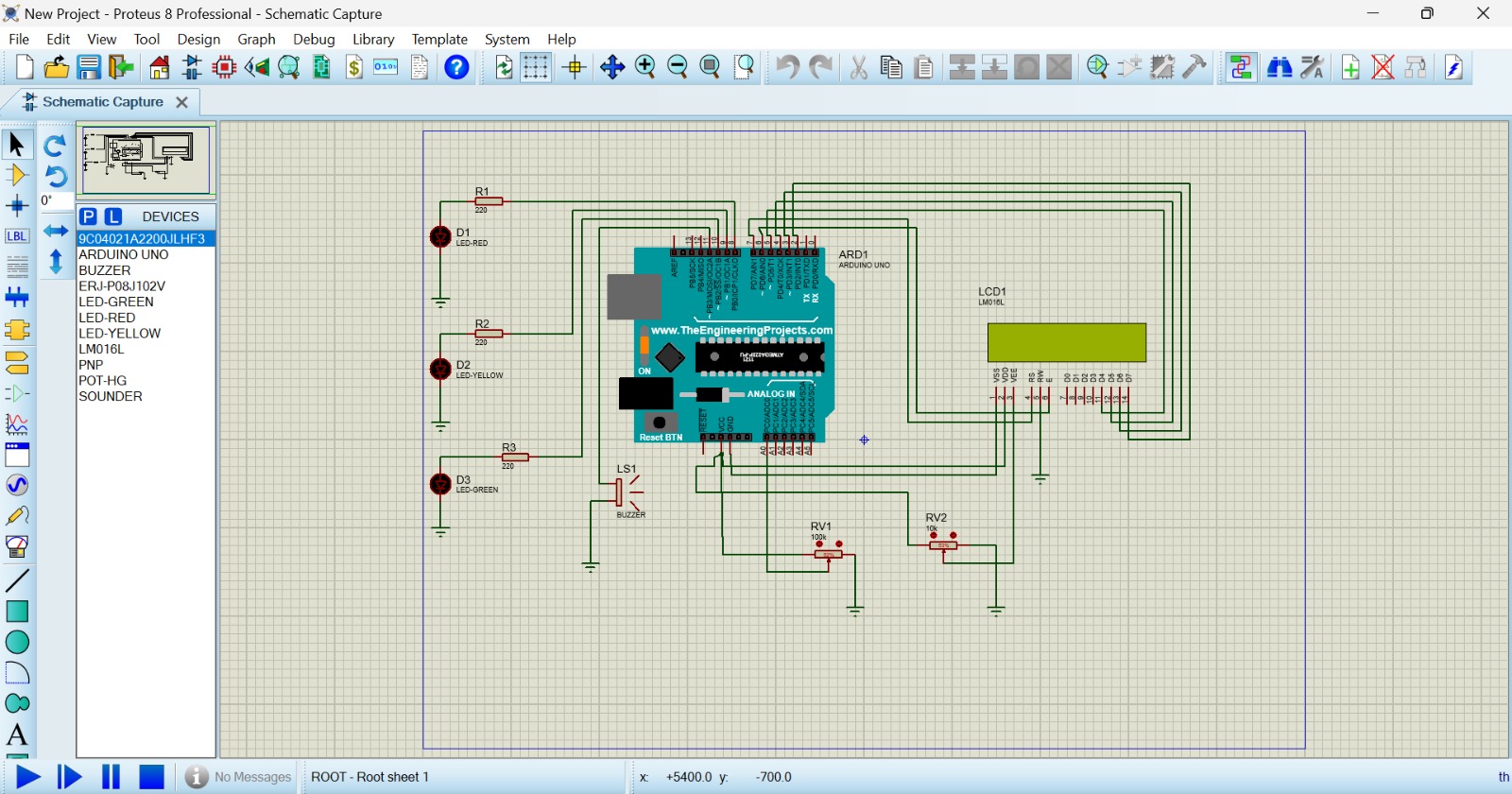The image size is (1512, 794).
Task: Toggle the false origin crosshair button
Action: point(574,67)
